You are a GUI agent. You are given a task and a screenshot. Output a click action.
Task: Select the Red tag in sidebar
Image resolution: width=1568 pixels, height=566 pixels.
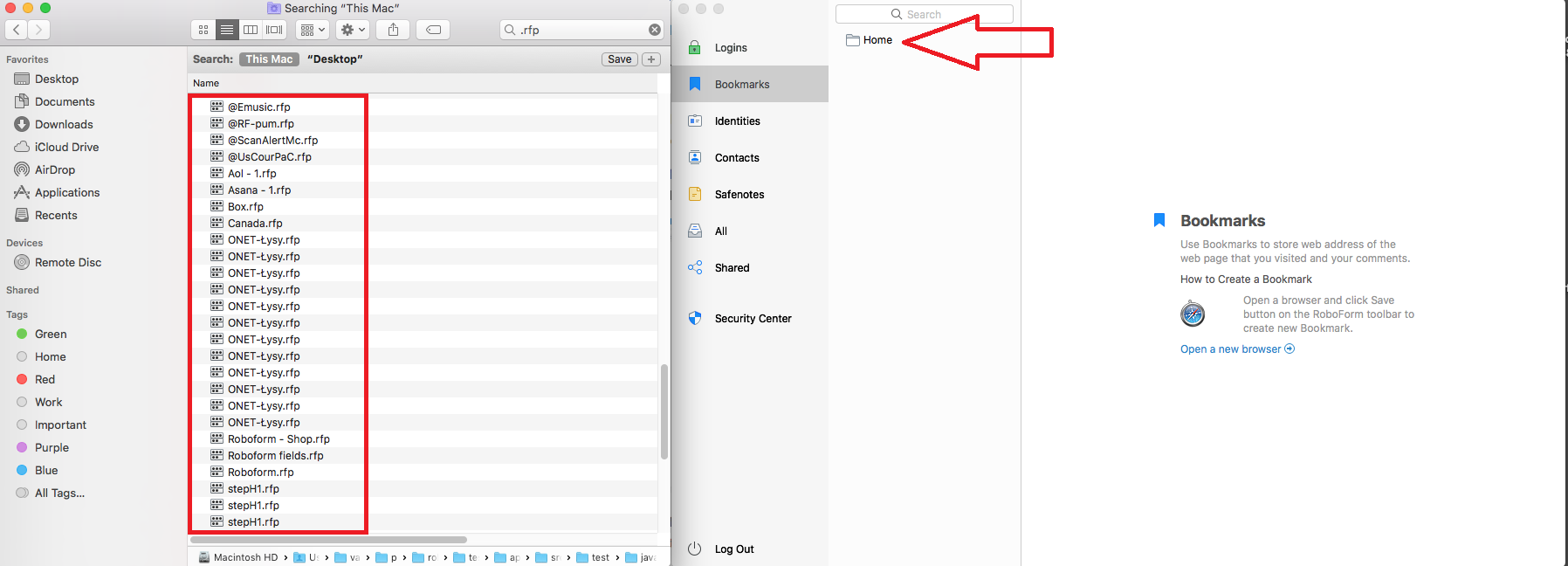(45, 379)
